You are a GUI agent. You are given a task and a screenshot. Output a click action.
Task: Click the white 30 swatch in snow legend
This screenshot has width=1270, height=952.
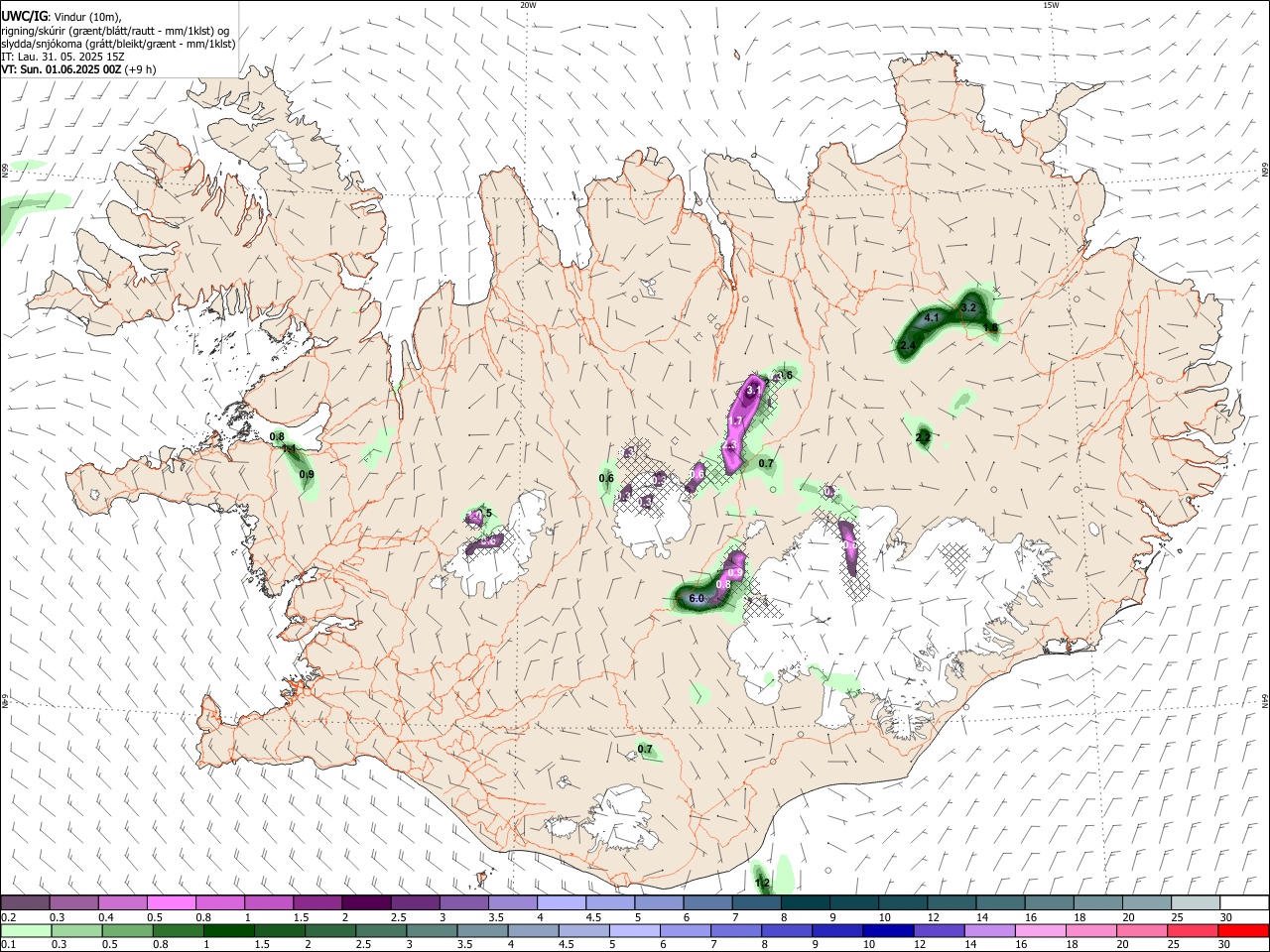coord(1244,903)
